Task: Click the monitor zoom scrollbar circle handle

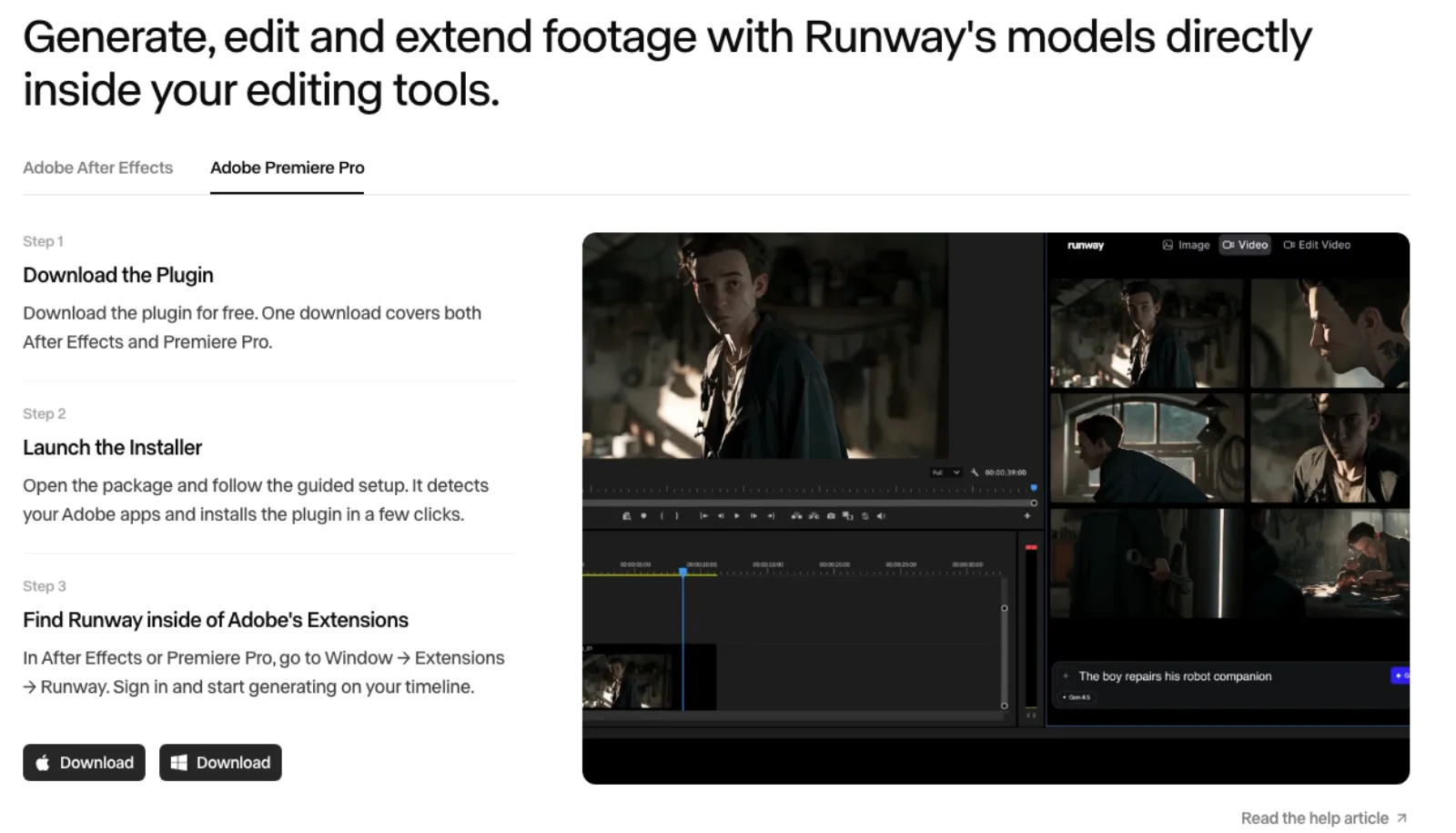Action: coord(1034,503)
